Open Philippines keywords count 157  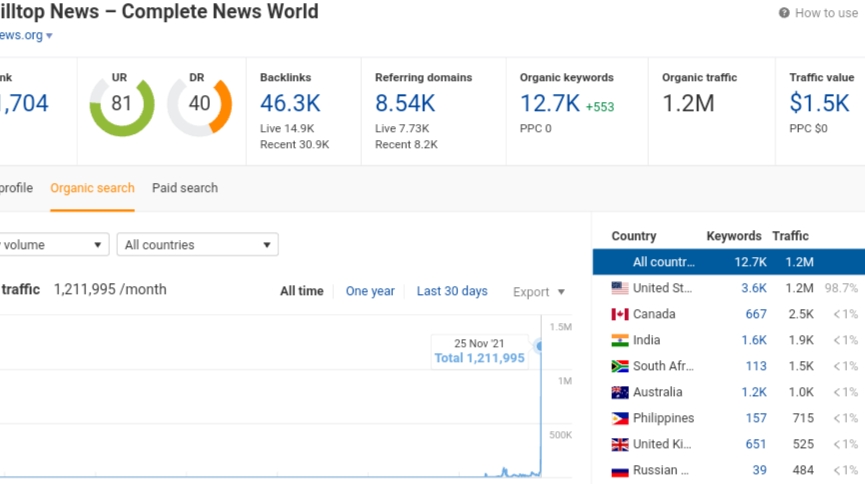coord(756,418)
